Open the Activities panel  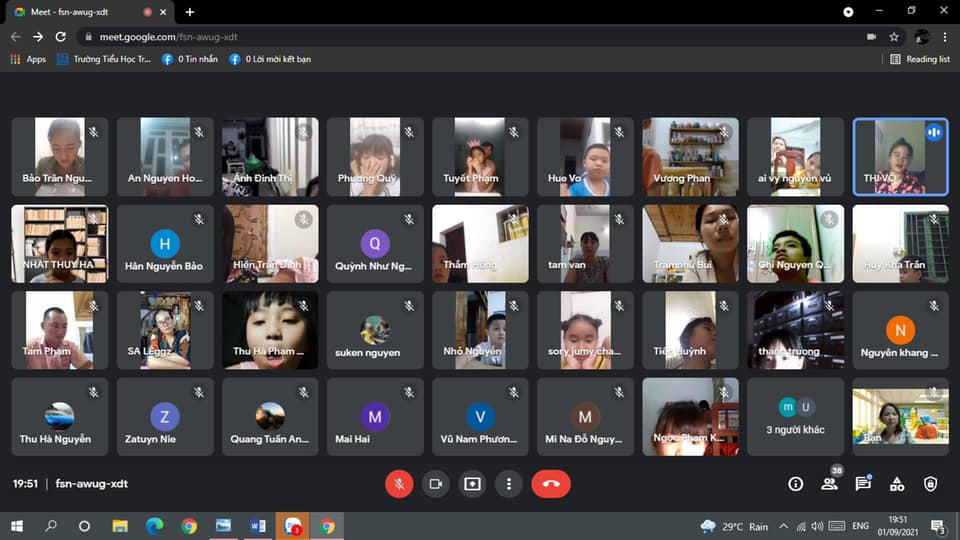(897, 484)
